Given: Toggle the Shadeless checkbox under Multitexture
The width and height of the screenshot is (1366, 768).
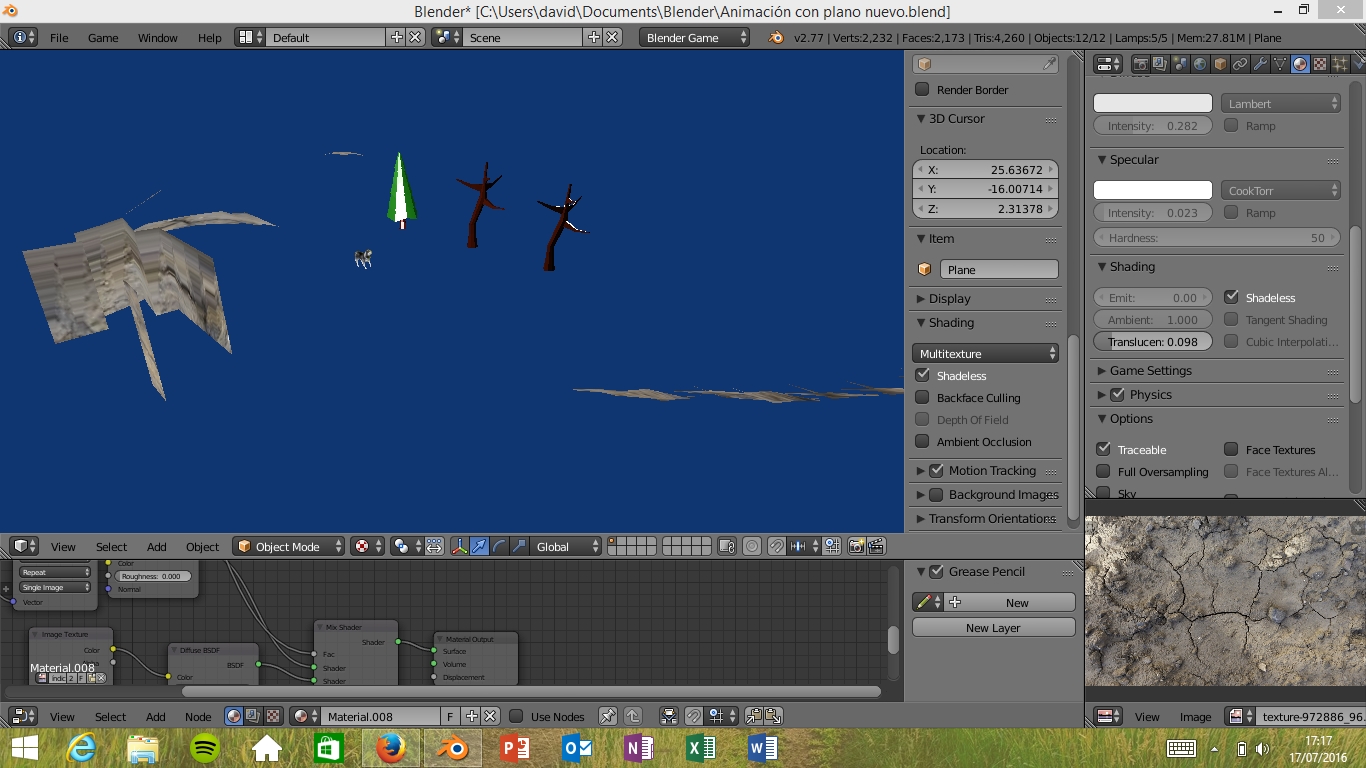Looking at the screenshot, I should point(922,376).
